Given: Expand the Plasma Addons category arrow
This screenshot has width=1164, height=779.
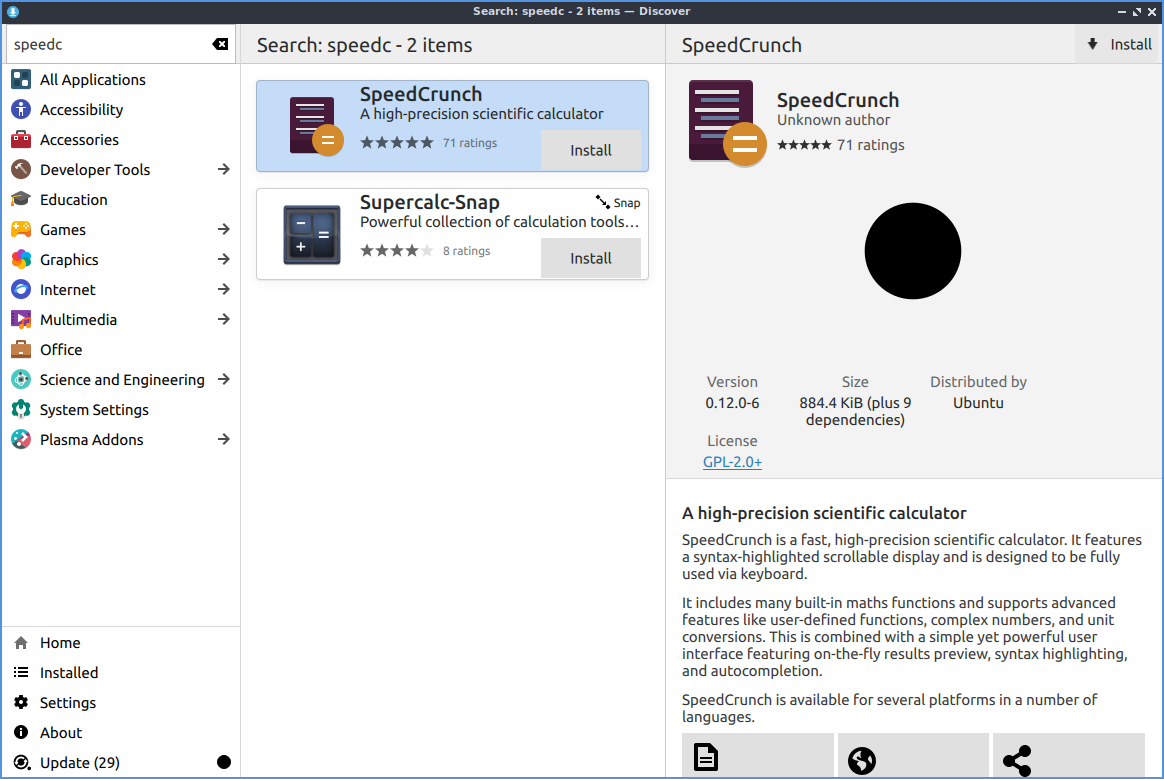Looking at the screenshot, I should pyautogui.click(x=224, y=440).
